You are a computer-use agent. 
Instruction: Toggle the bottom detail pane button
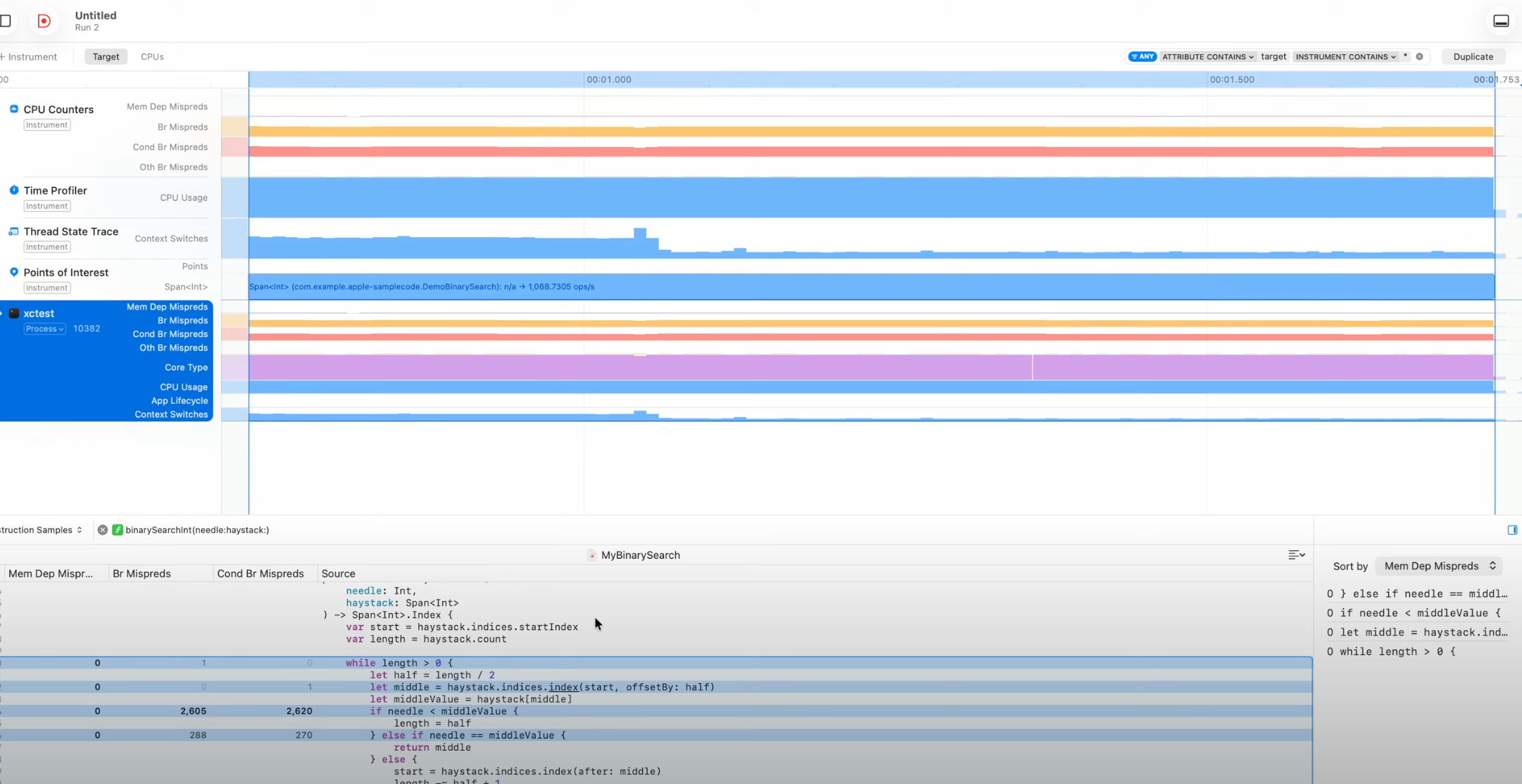pos(1501,21)
